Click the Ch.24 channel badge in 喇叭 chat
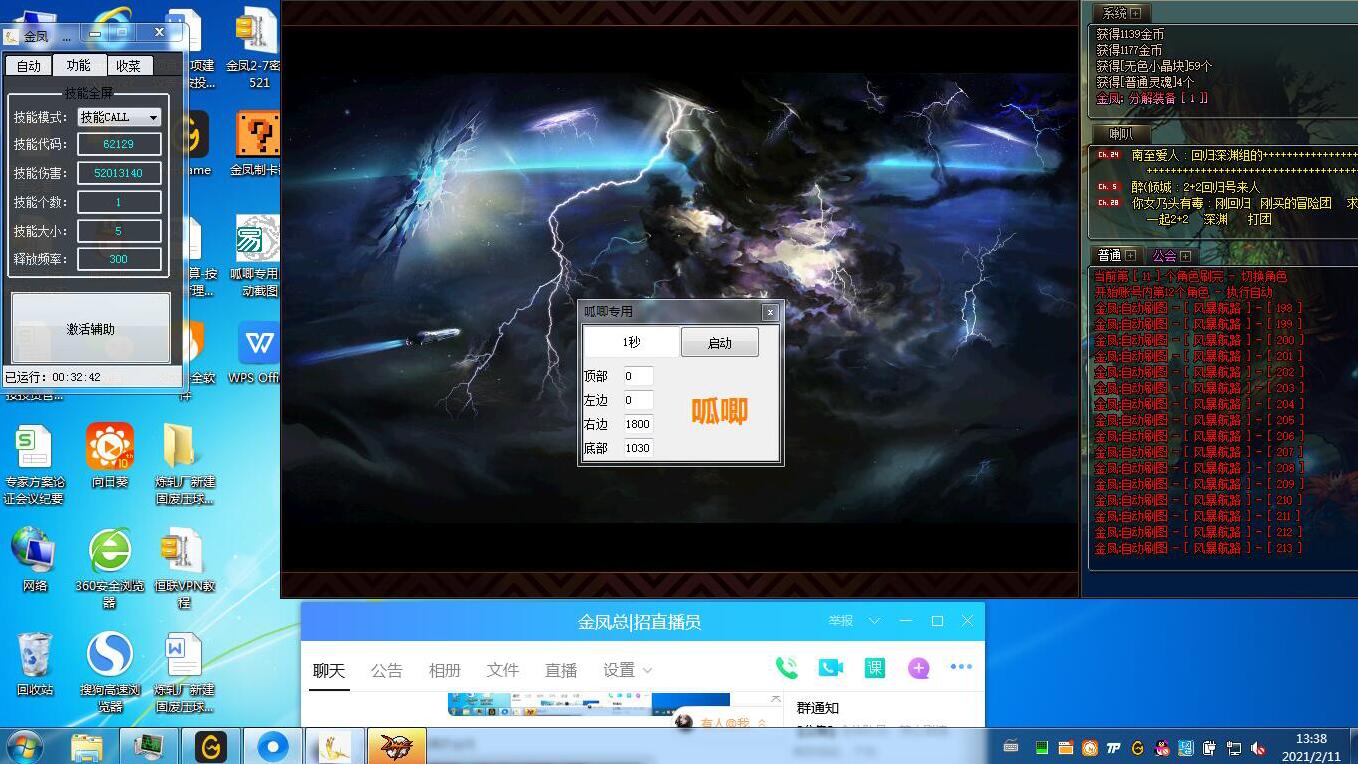1358x764 pixels. click(1108, 155)
